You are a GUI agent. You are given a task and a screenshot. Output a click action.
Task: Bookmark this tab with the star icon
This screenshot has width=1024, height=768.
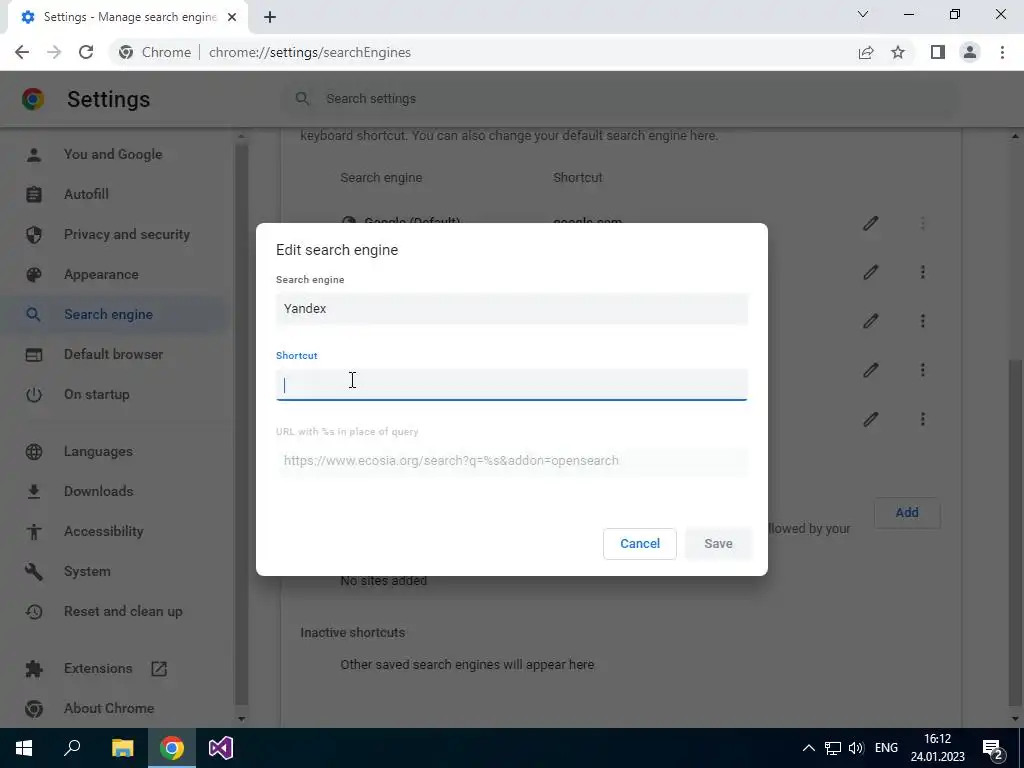898,52
